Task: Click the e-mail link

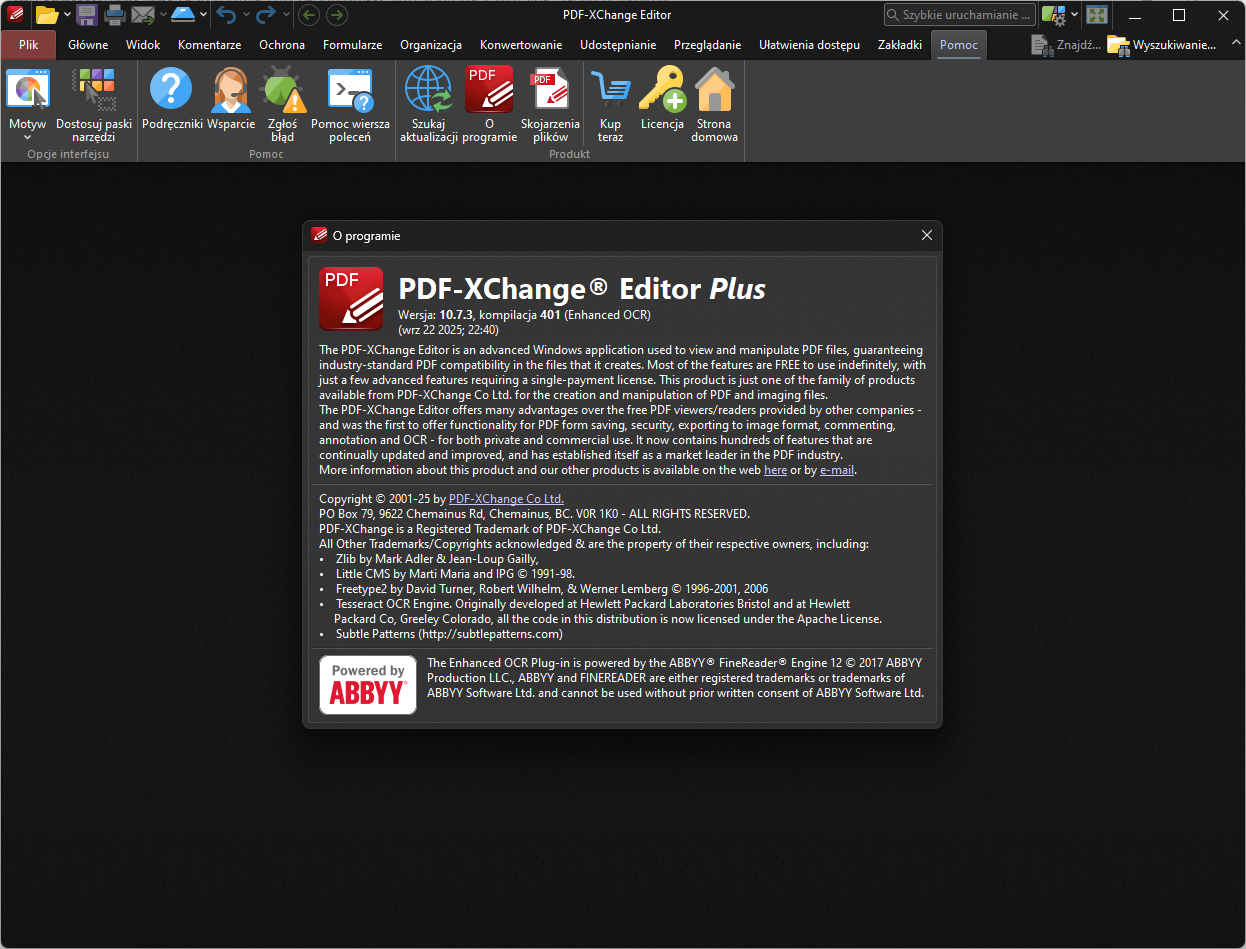Action: click(x=837, y=470)
